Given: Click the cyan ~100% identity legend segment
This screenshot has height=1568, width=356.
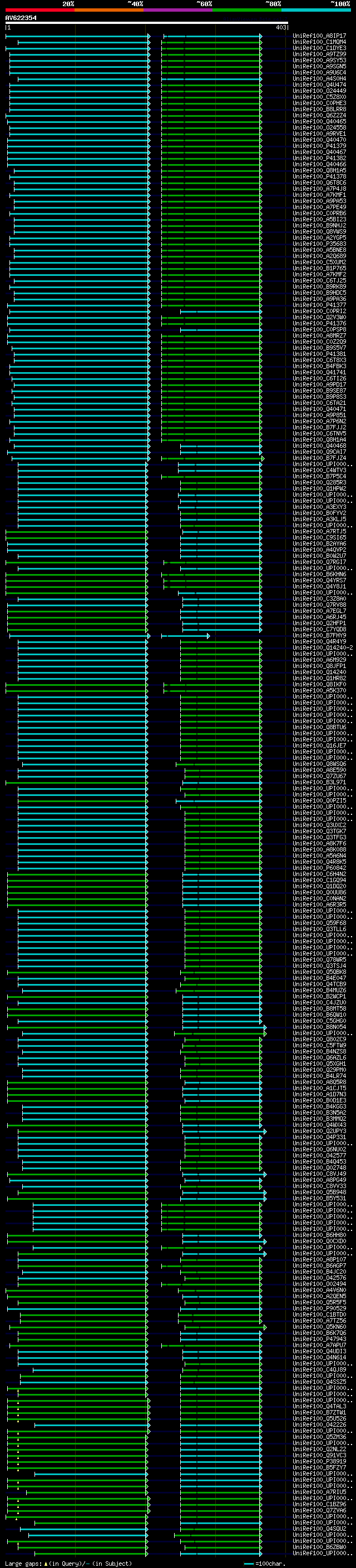Looking at the screenshot, I should click(x=316, y=10).
